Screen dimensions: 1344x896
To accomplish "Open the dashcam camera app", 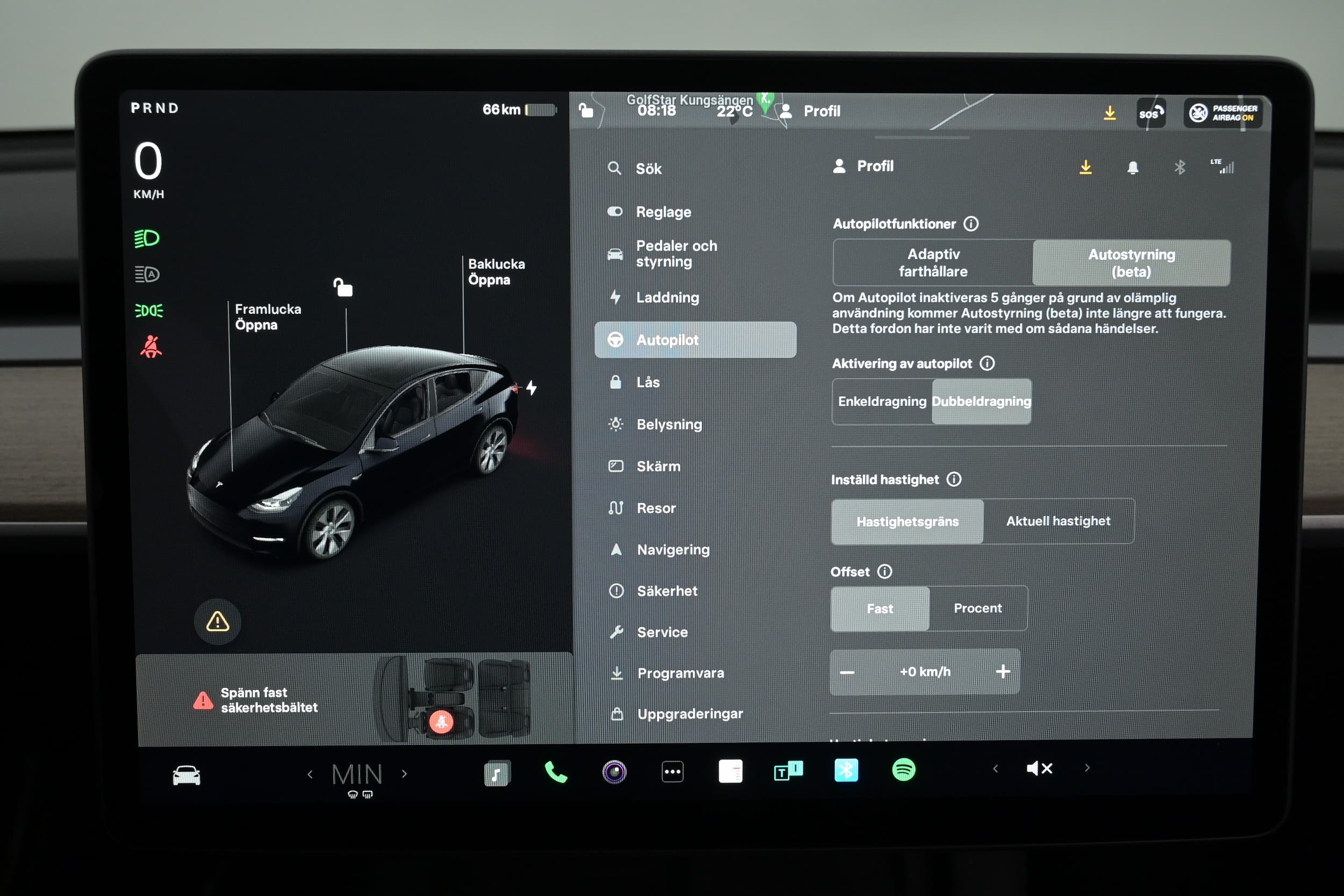I will tap(614, 772).
